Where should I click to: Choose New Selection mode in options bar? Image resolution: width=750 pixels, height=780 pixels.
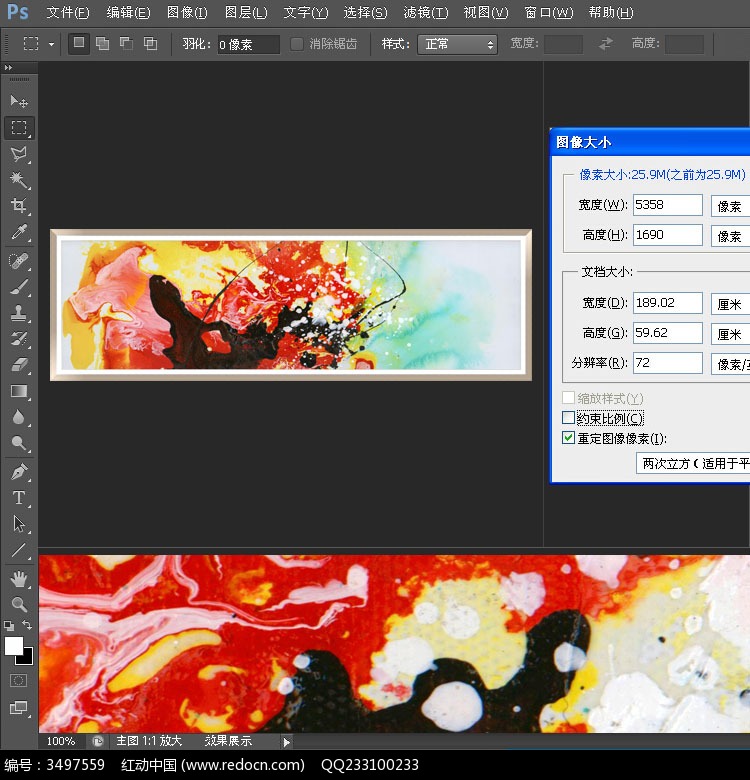coord(79,43)
